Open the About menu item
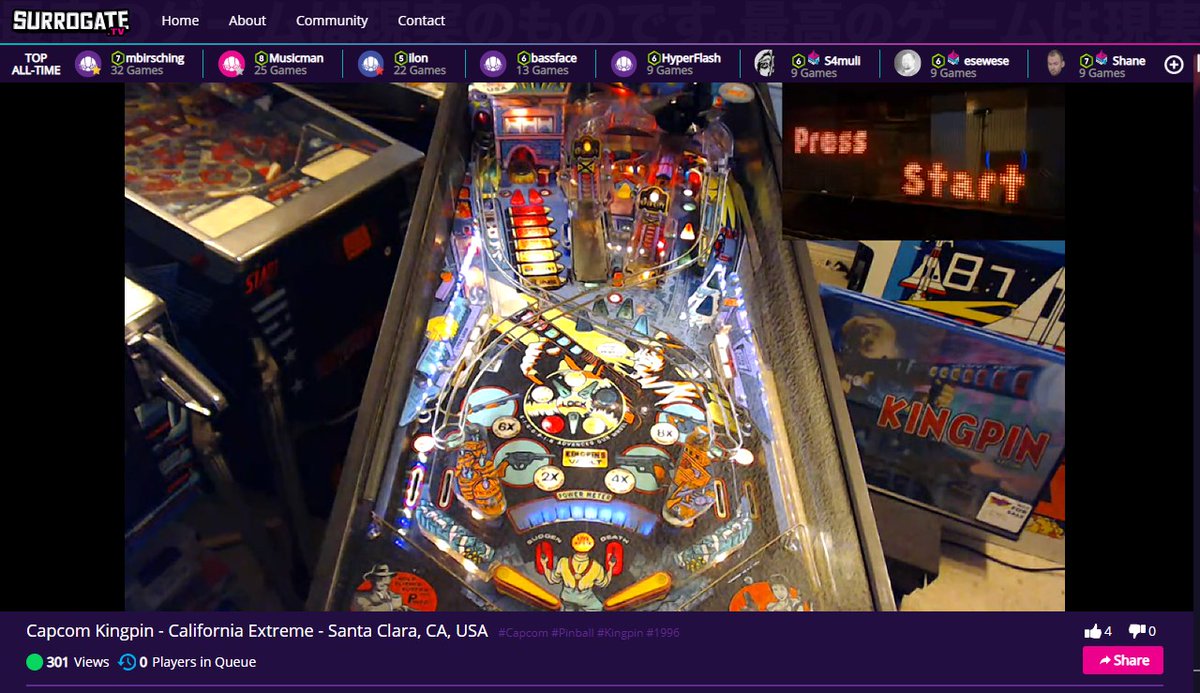The height and width of the screenshot is (693, 1200). point(247,20)
